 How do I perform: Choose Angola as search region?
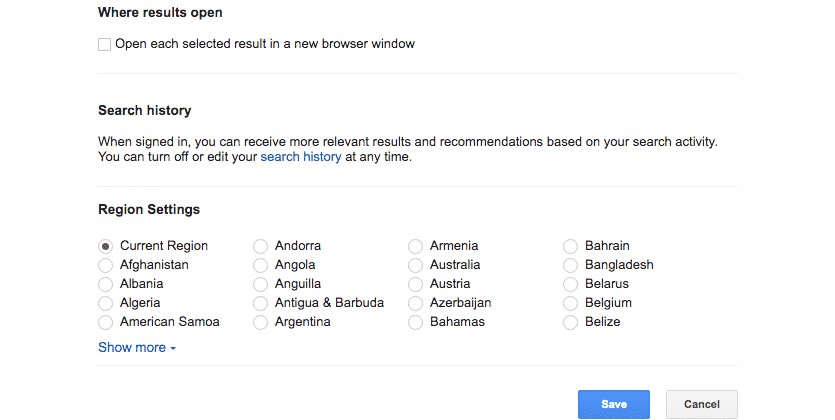pos(260,265)
